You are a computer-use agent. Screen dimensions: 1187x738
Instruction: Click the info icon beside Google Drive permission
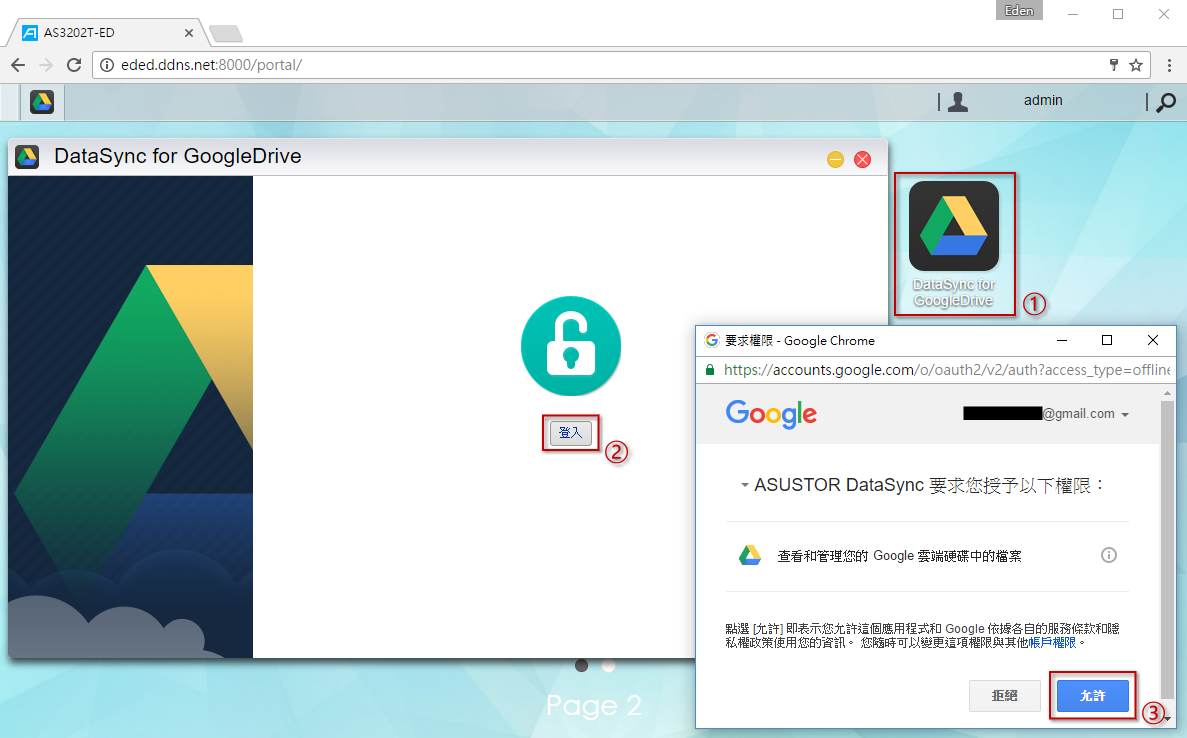[x=1108, y=555]
